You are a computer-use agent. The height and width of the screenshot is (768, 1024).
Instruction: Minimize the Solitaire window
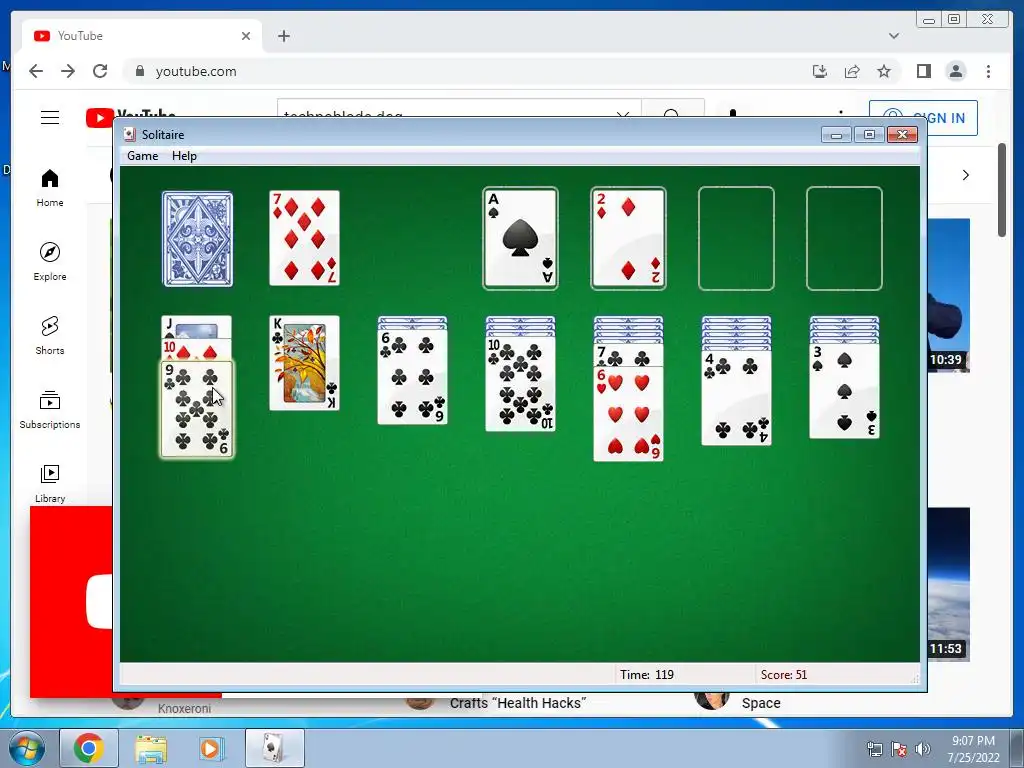pyautogui.click(x=836, y=135)
